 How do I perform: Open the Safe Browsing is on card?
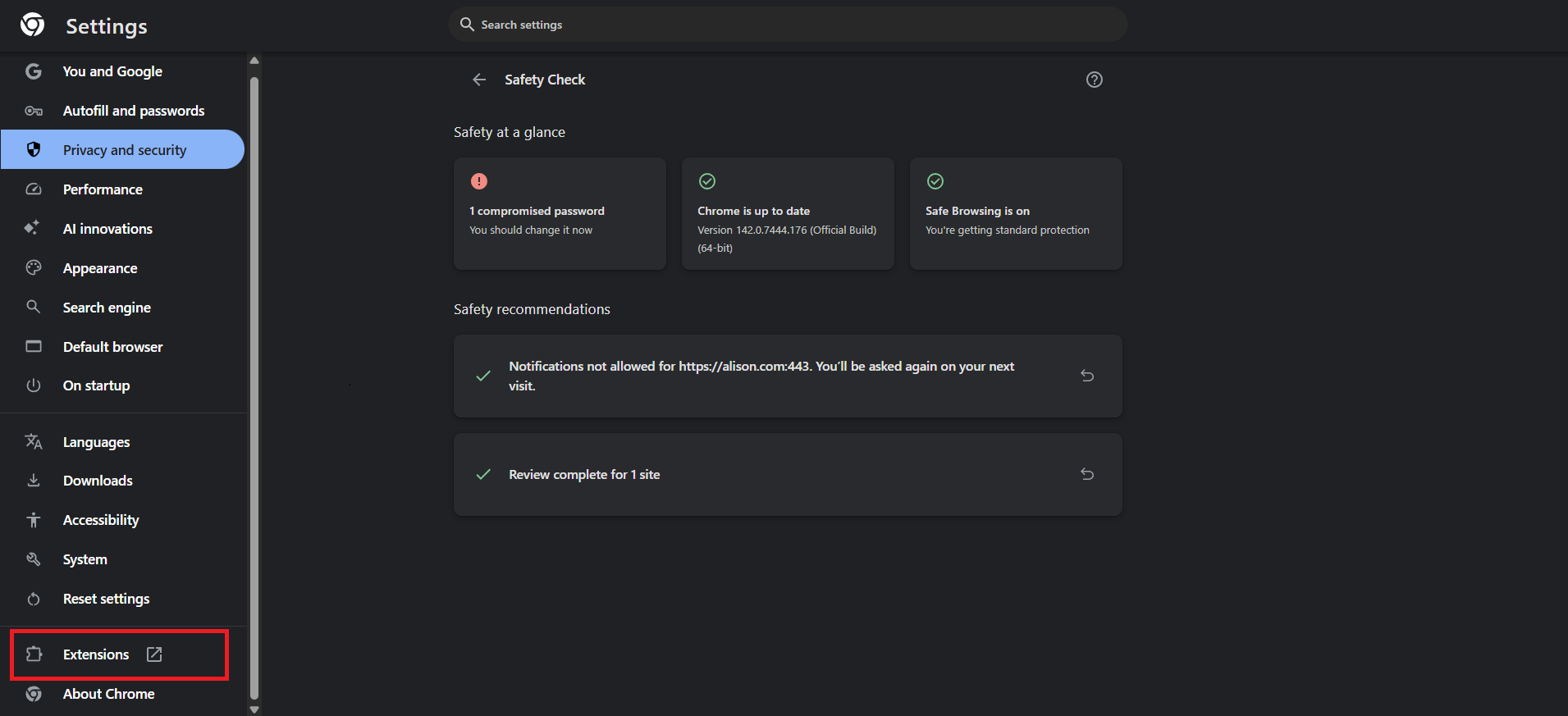pos(1016,213)
